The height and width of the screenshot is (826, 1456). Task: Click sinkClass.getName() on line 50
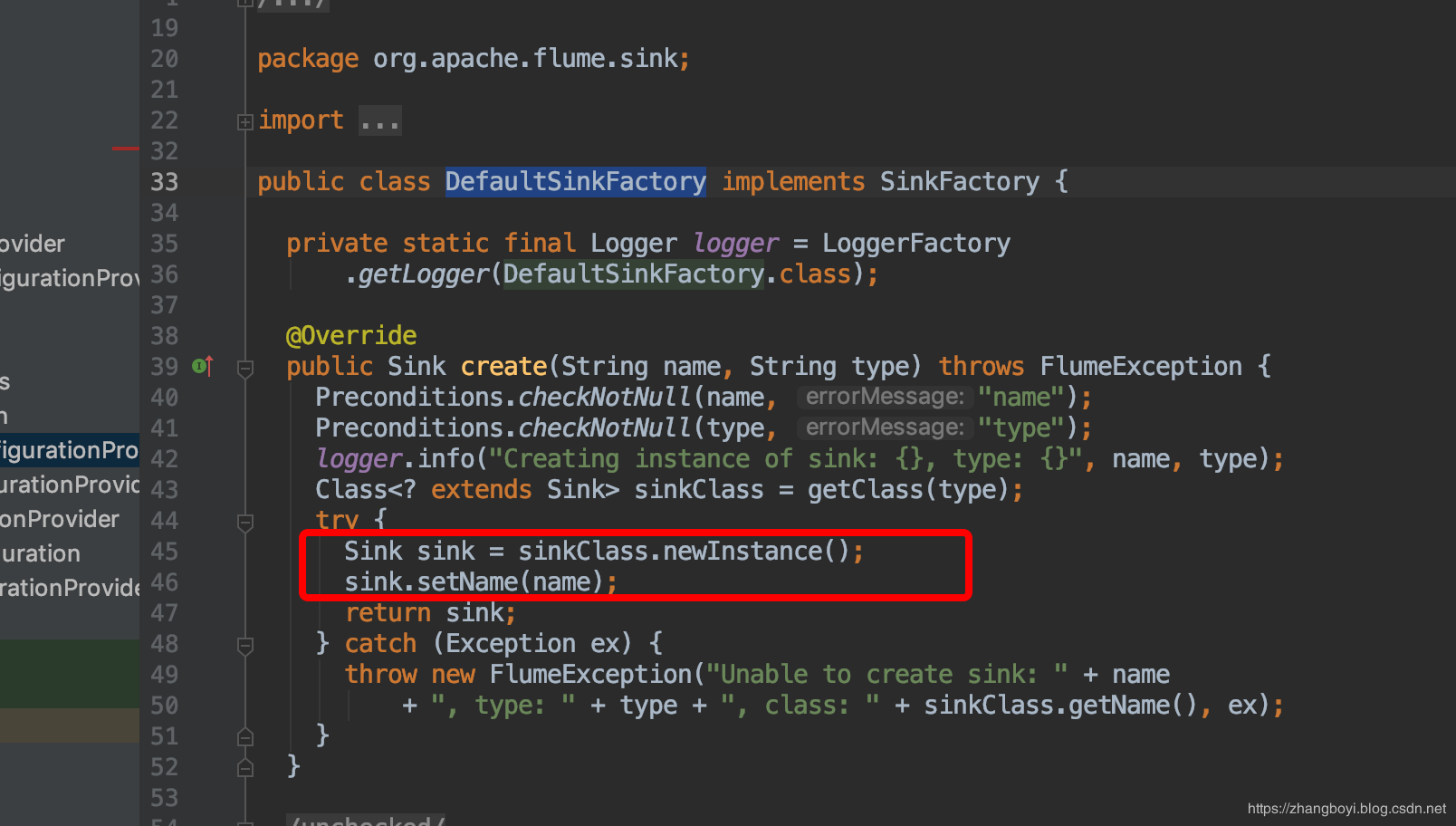point(1060,705)
